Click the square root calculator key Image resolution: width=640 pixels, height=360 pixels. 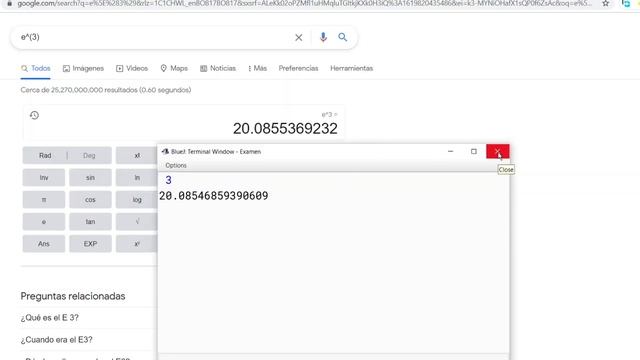(x=137, y=222)
